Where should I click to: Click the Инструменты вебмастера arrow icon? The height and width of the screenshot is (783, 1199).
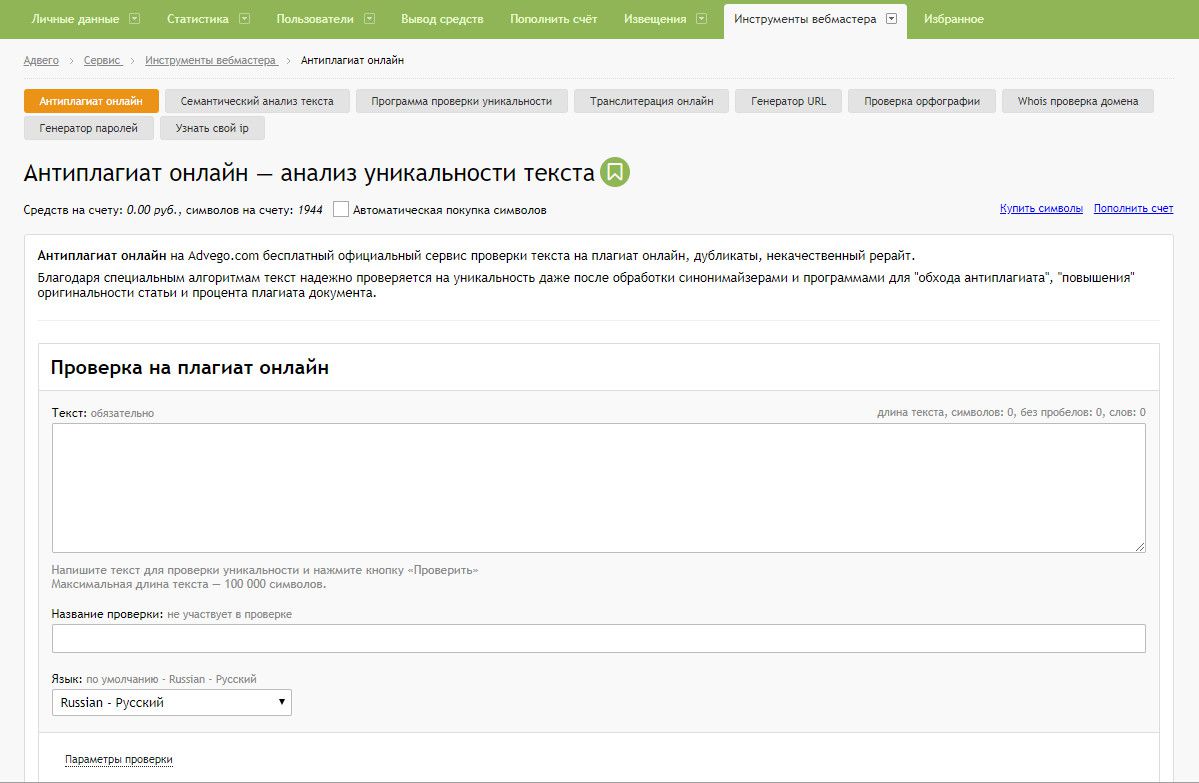coord(891,19)
